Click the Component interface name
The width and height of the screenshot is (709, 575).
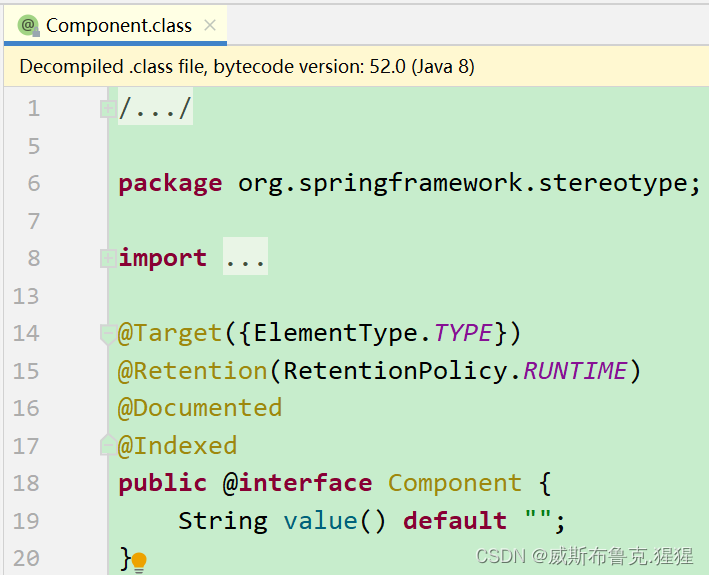(455, 483)
